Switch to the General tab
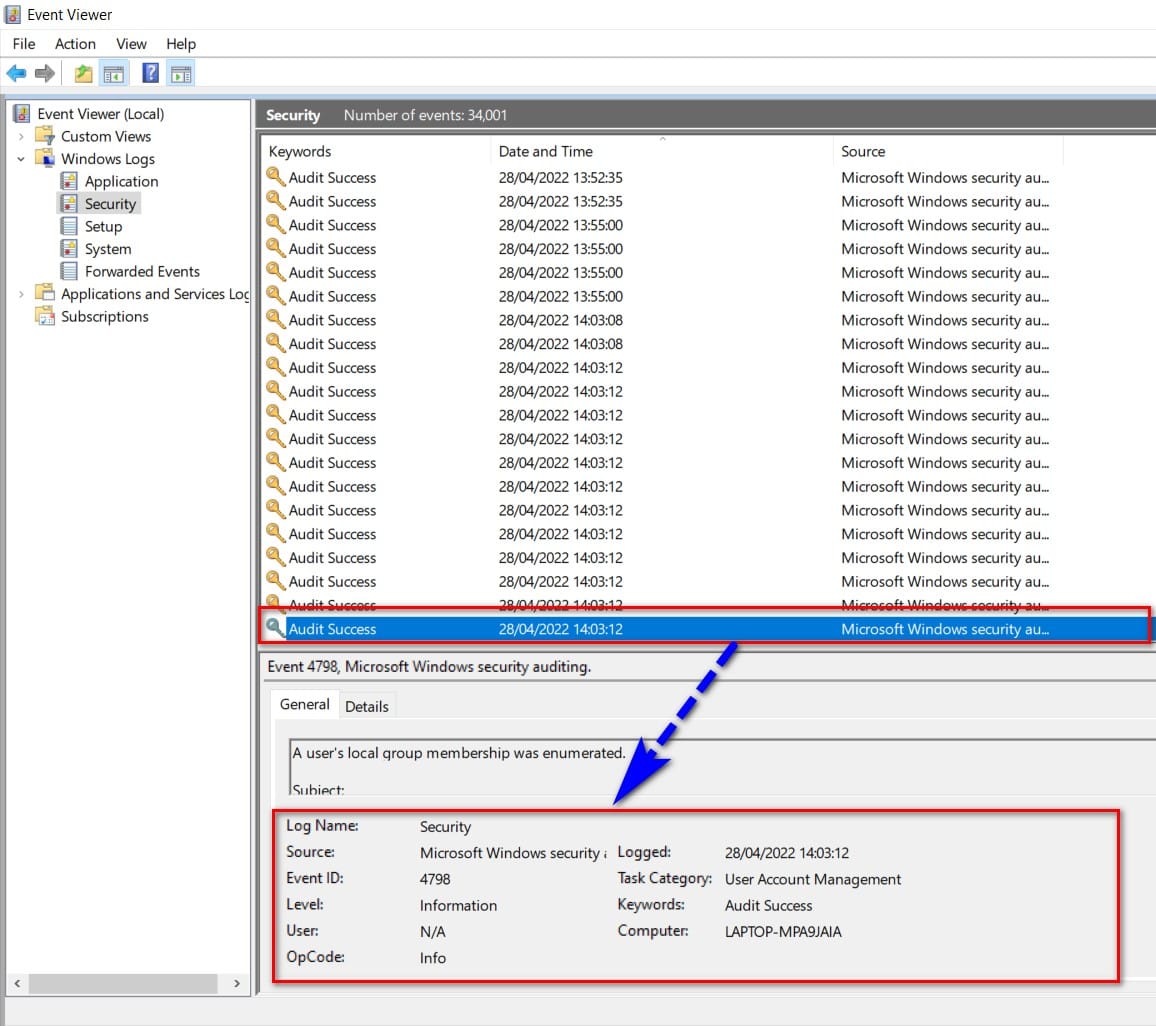 304,705
